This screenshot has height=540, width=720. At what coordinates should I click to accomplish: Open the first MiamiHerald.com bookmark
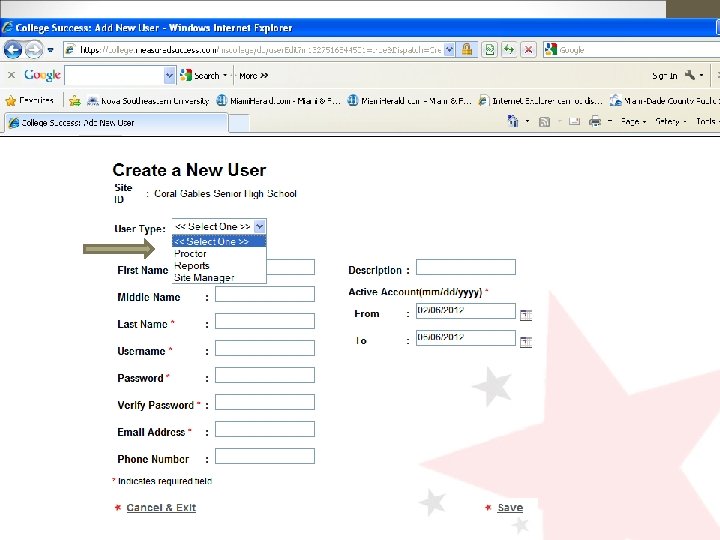coord(278,101)
